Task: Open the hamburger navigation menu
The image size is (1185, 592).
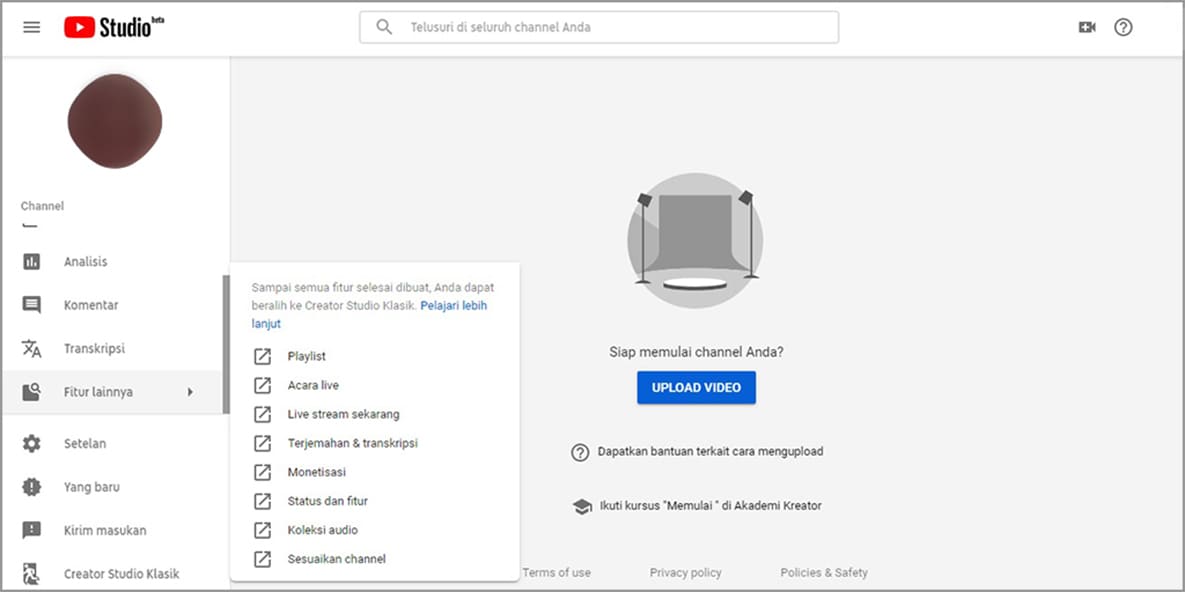Action: point(31,27)
